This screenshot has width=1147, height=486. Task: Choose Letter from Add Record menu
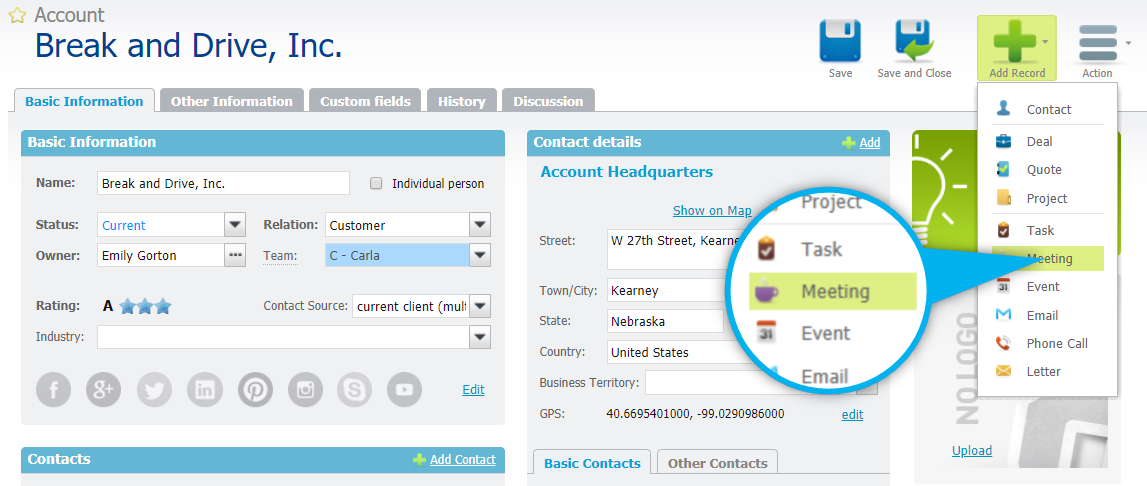pos(1048,371)
